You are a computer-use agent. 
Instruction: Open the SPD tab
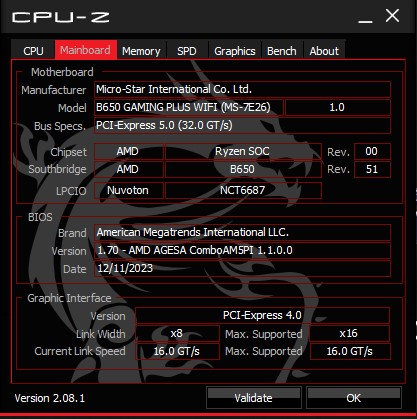point(187,51)
